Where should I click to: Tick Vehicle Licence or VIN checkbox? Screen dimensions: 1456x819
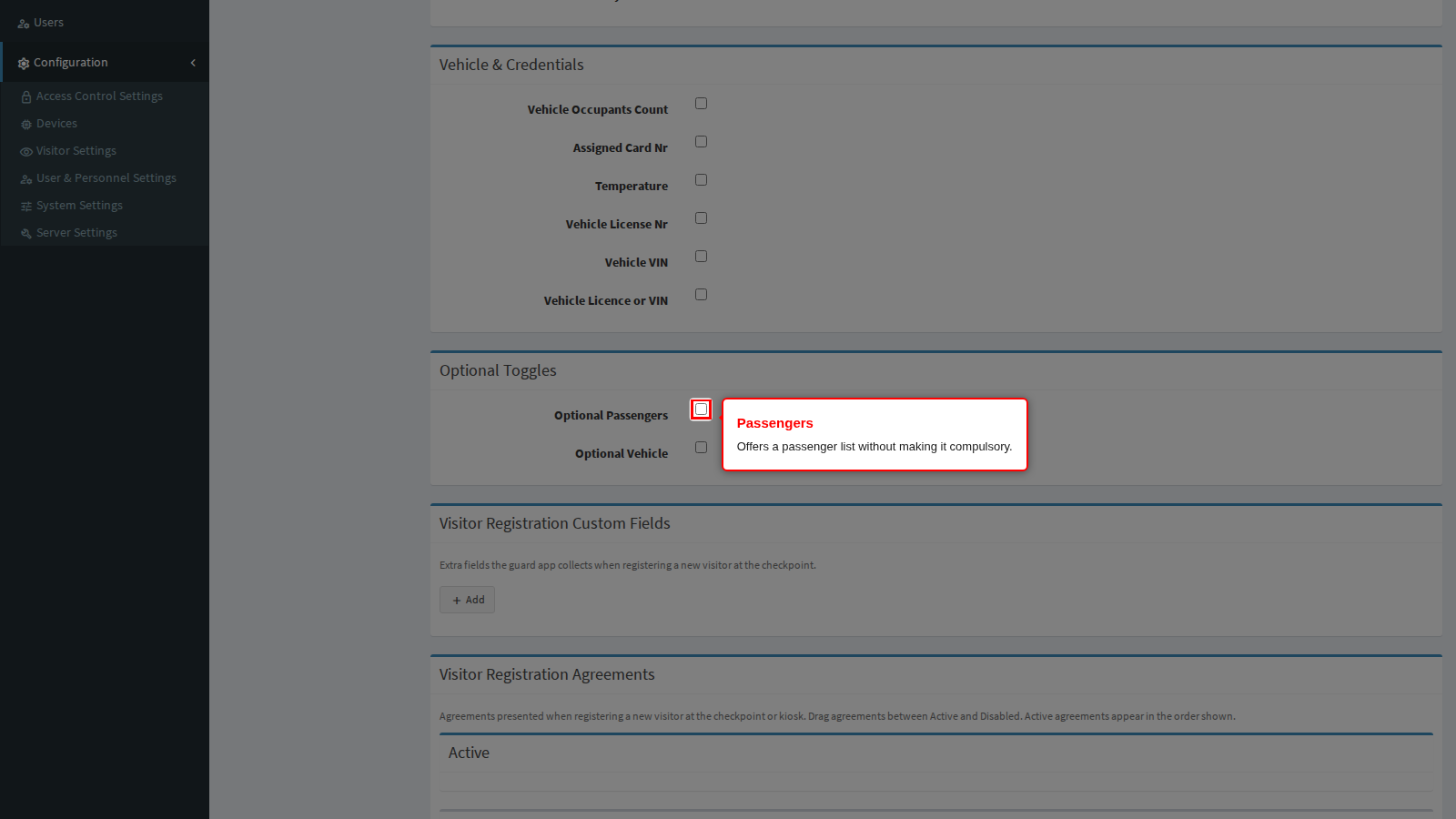tap(701, 295)
